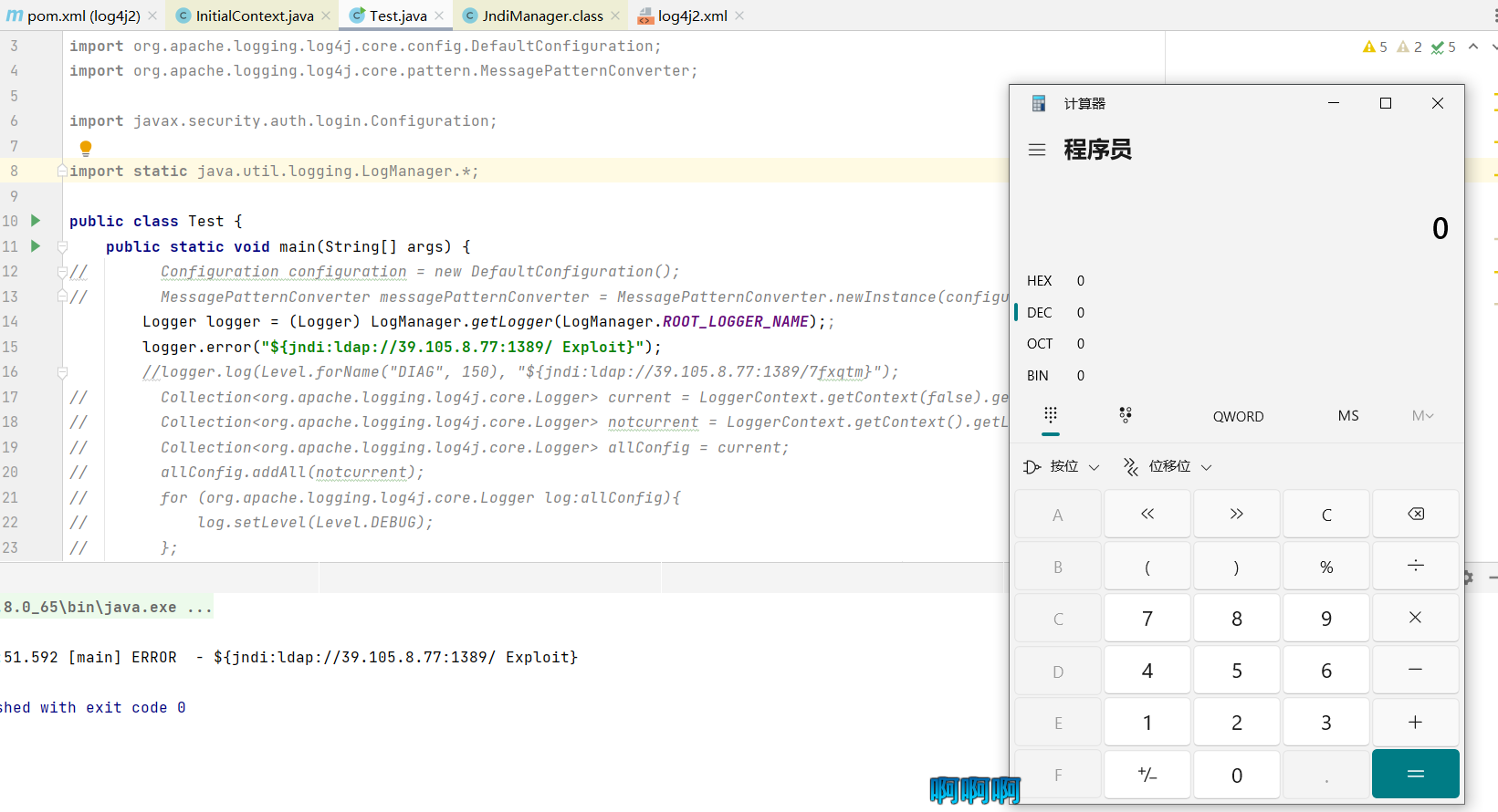Screen dimensions: 1498x812
Task: Switch to full keypad view icon
Action: click(x=1051, y=415)
